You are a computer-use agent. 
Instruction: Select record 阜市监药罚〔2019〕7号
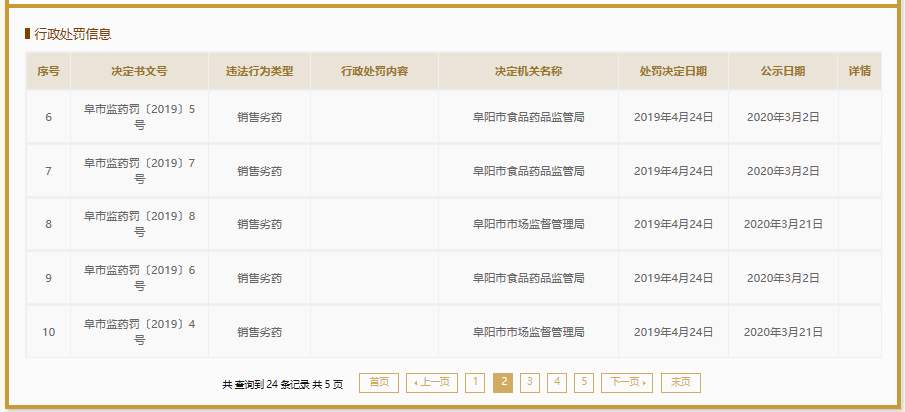coord(139,171)
